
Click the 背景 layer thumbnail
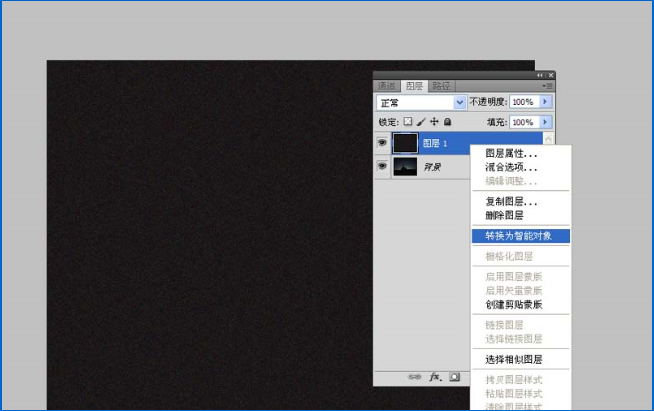[405, 166]
